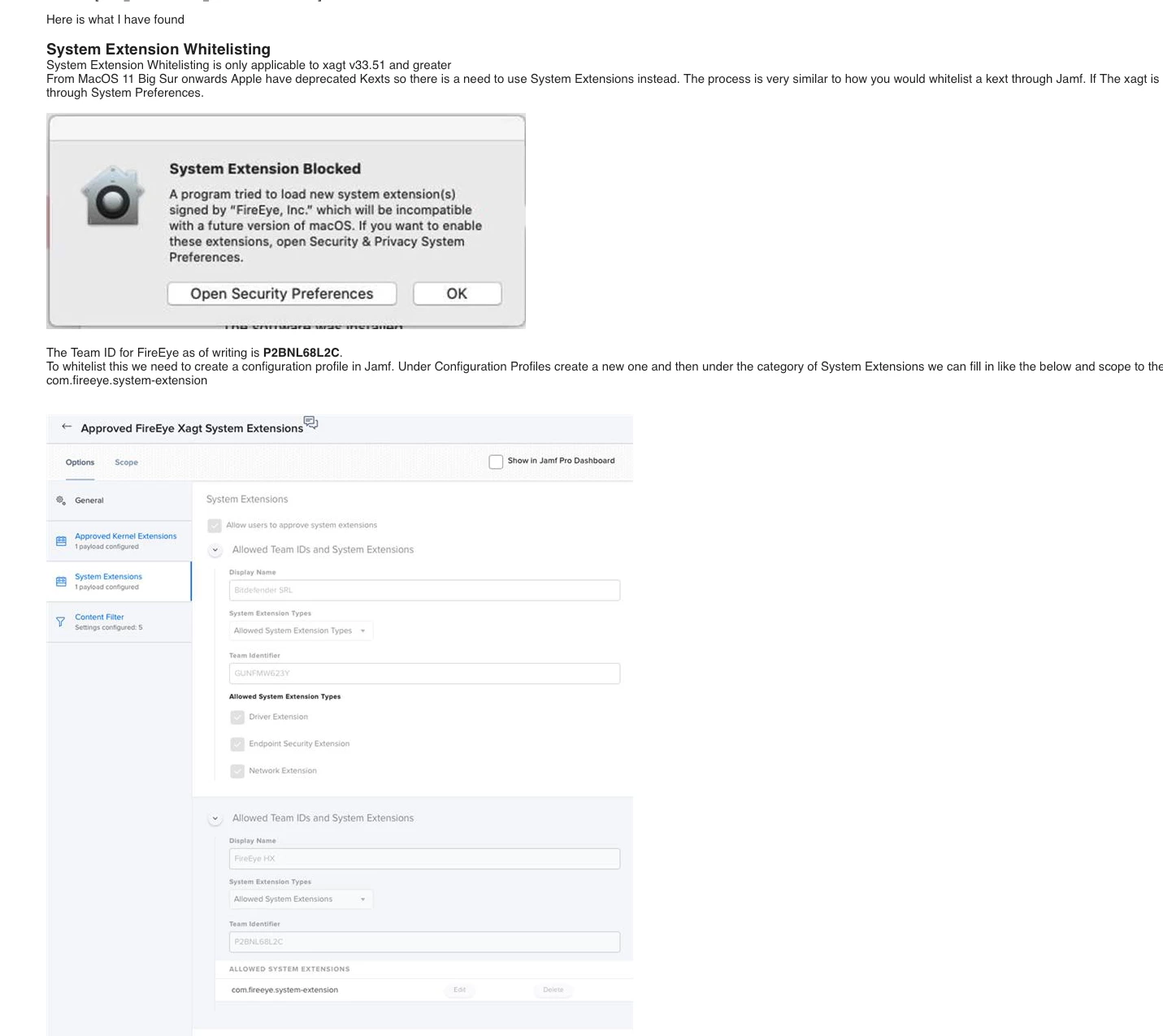1163x1036 pixels.
Task: Open the comments icon next to profile title
Action: [310, 423]
